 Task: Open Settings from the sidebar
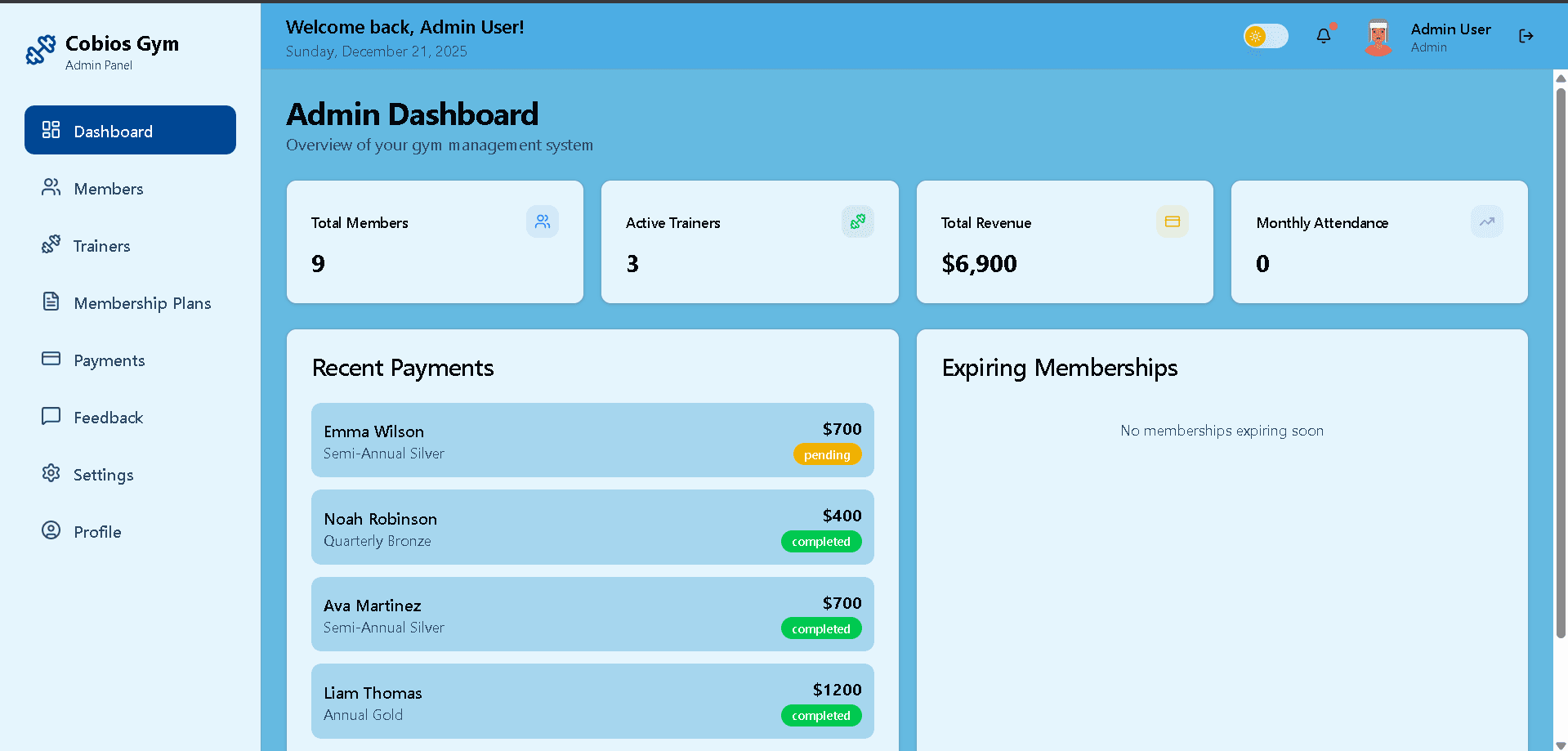point(103,475)
